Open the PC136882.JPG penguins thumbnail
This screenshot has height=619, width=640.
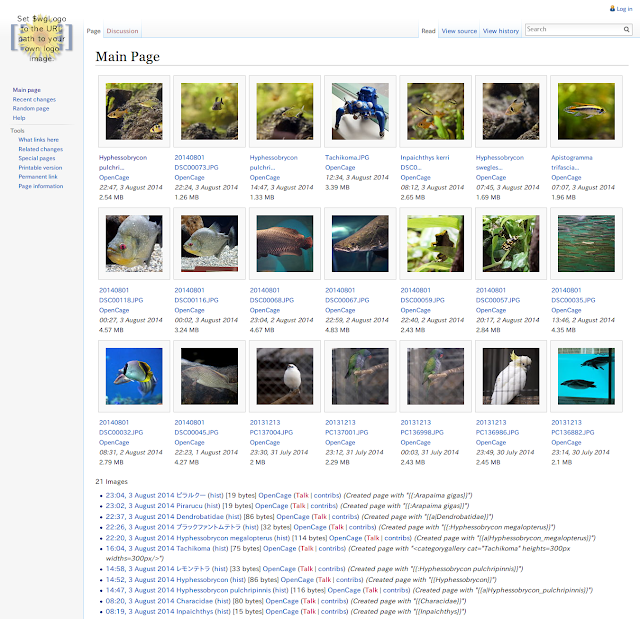coord(586,376)
